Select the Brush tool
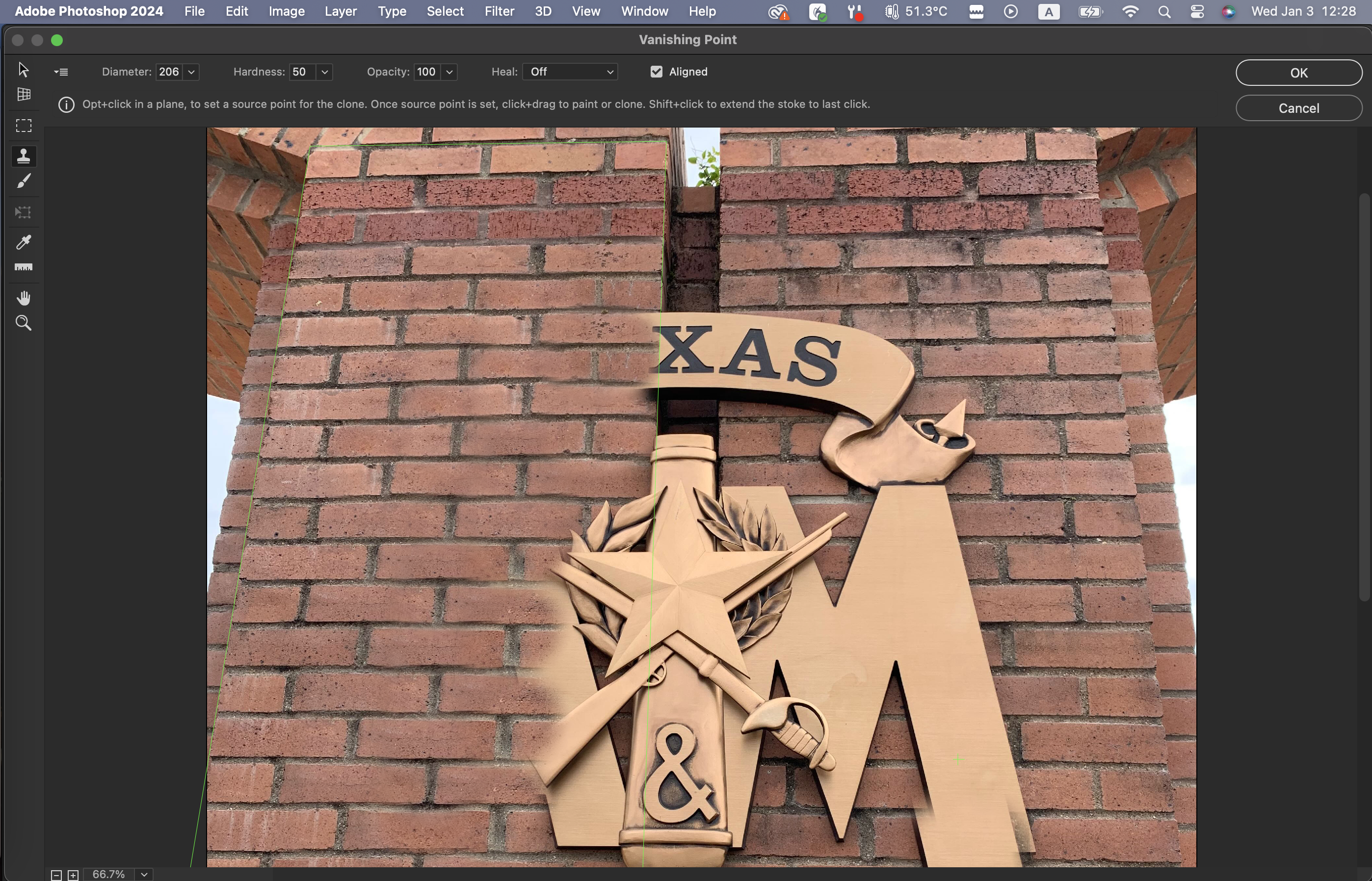This screenshot has width=1372, height=881. click(x=24, y=181)
